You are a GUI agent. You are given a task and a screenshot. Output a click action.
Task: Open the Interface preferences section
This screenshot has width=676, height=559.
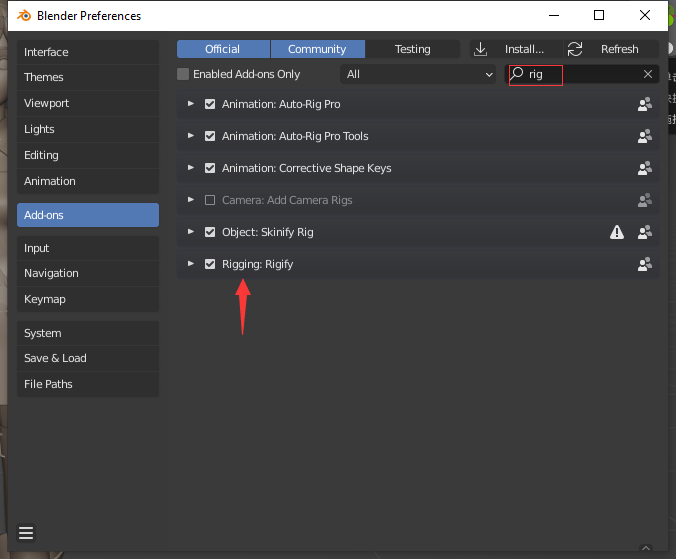coord(88,52)
